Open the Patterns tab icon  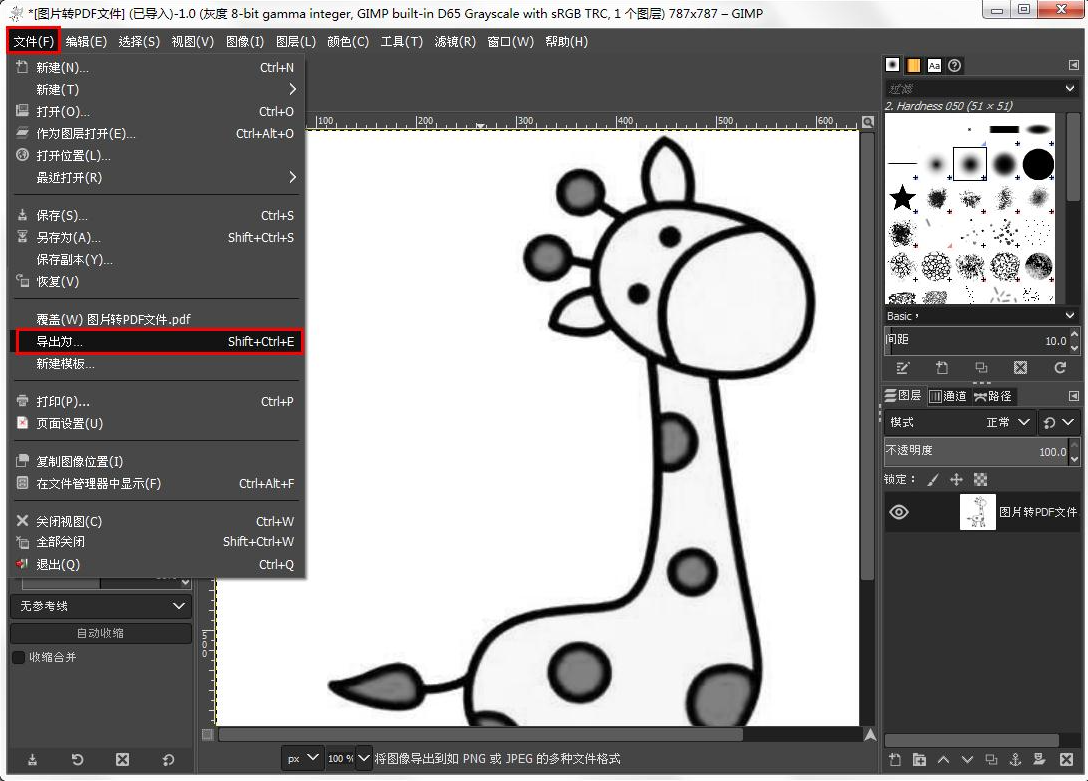pos(913,65)
